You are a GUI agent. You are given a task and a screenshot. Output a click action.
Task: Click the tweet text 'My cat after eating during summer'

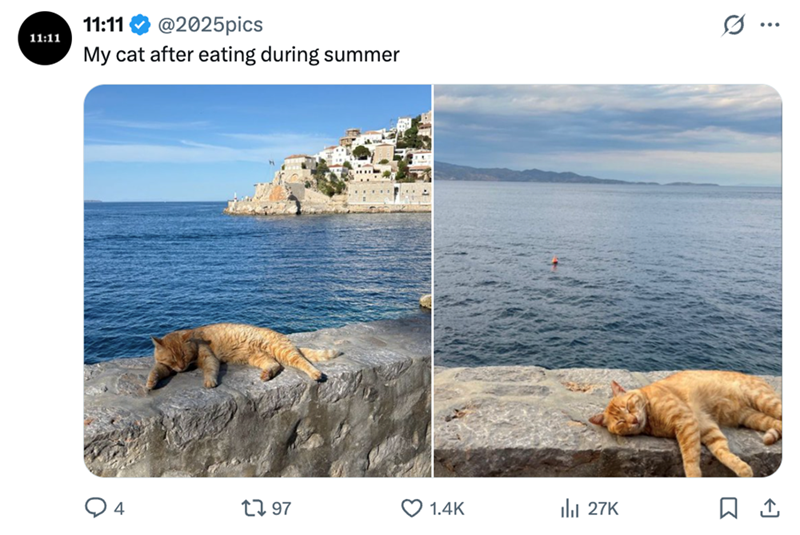(241, 54)
